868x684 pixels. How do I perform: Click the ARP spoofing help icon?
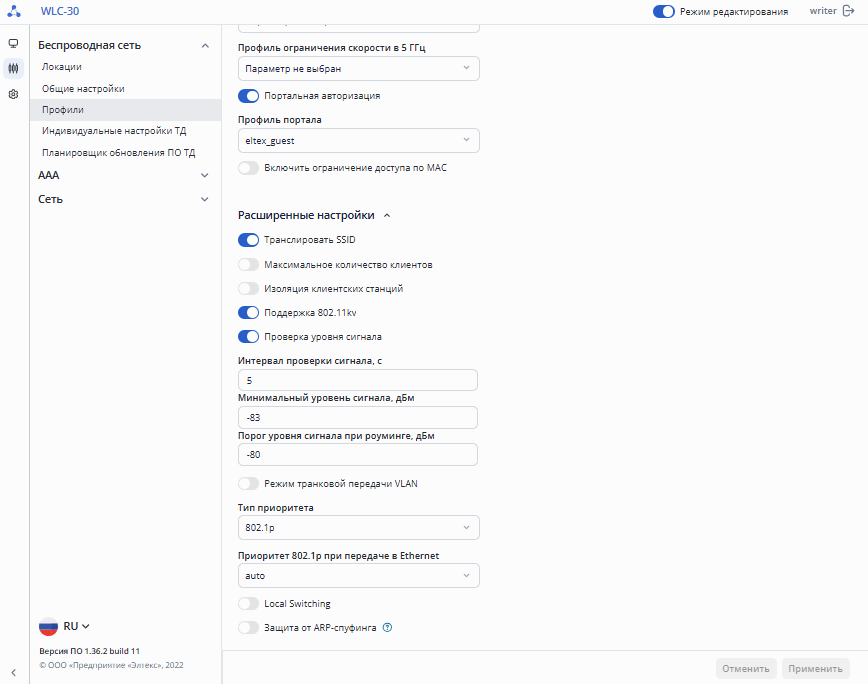tap(387, 628)
